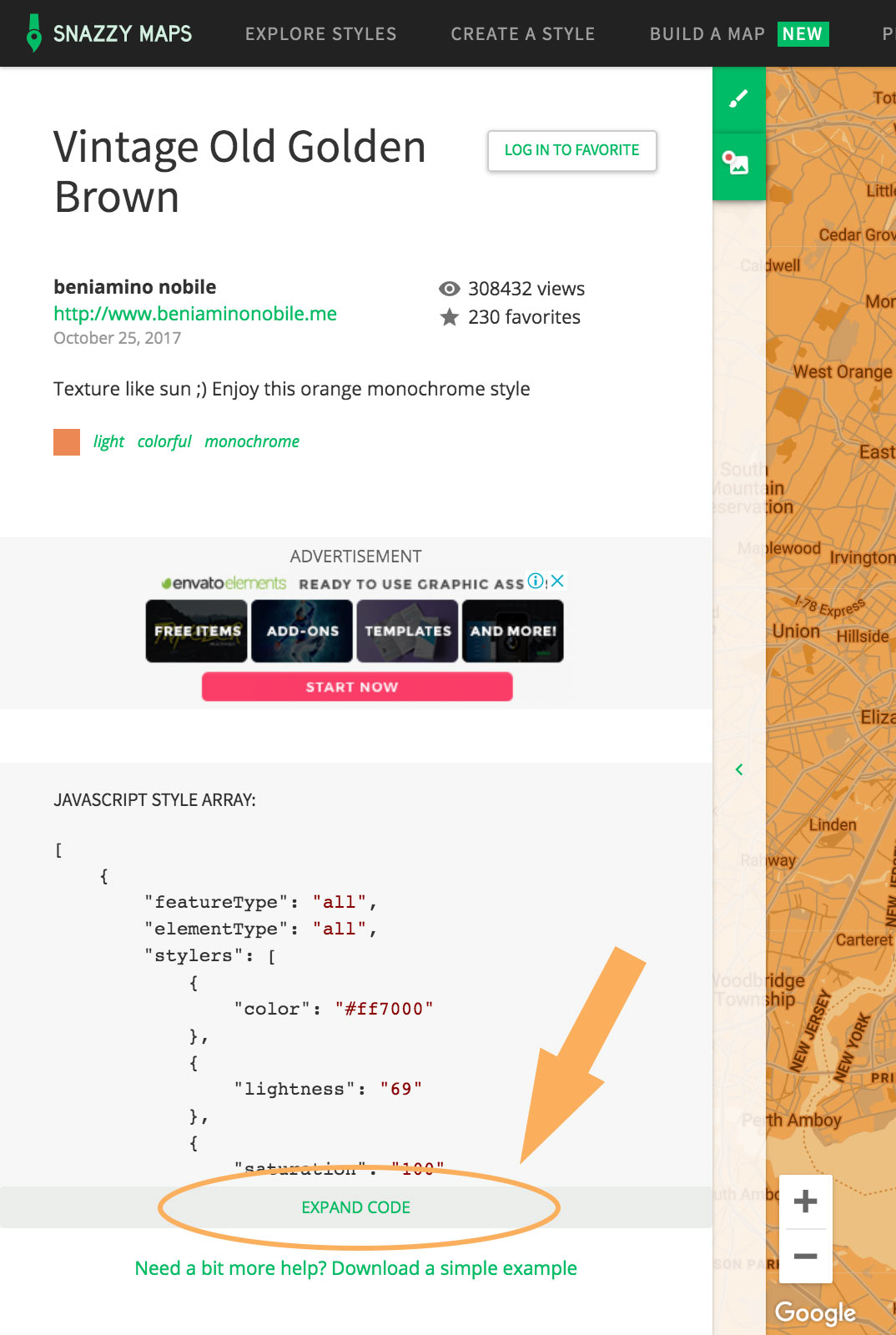
Task: Click the Templates ad thumbnail
Action: (x=407, y=631)
